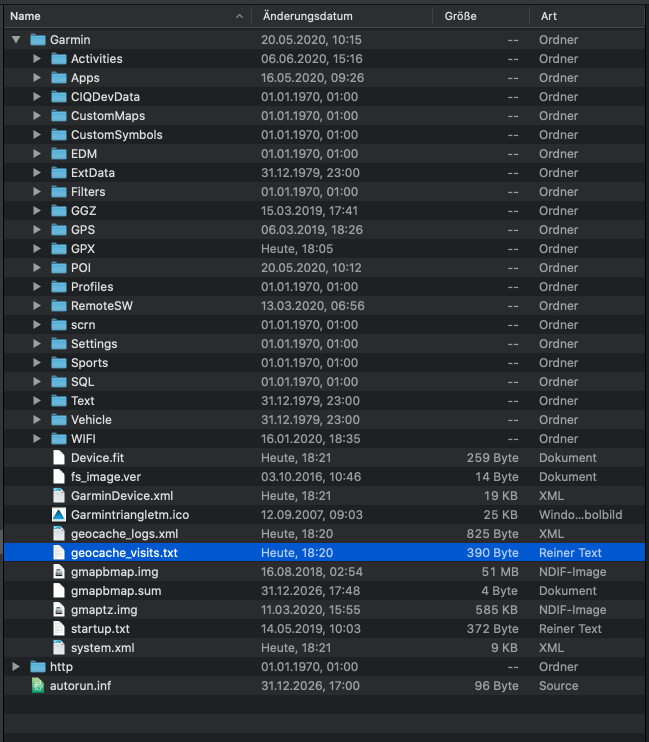Select the Garmintriangletm.ico file icon
The image size is (649, 742).
tap(59, 515)
